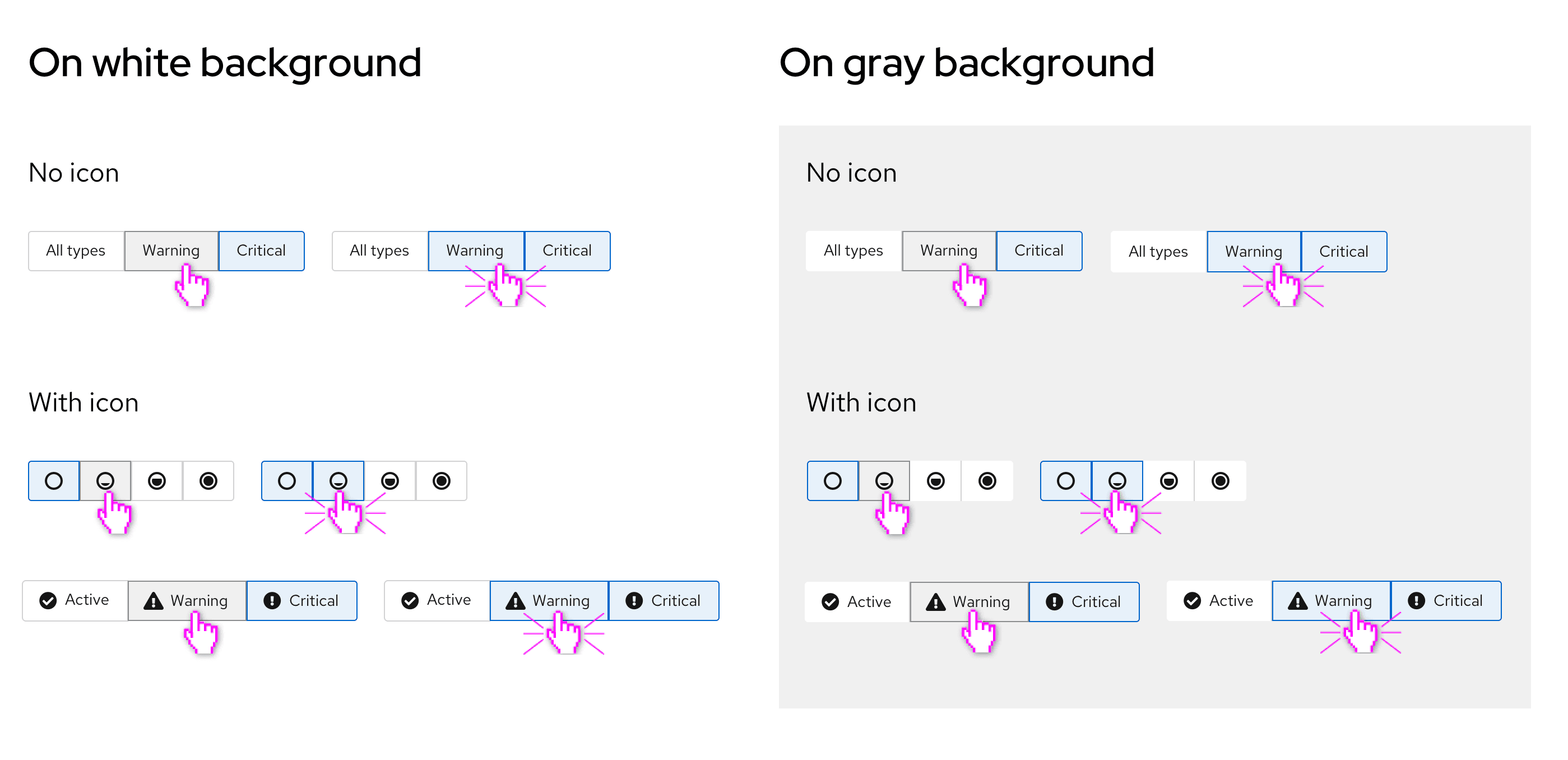Select full-circle icon in white-background hovered icon group
This screenshot has height=760, width=1568.
click(208, 481)
